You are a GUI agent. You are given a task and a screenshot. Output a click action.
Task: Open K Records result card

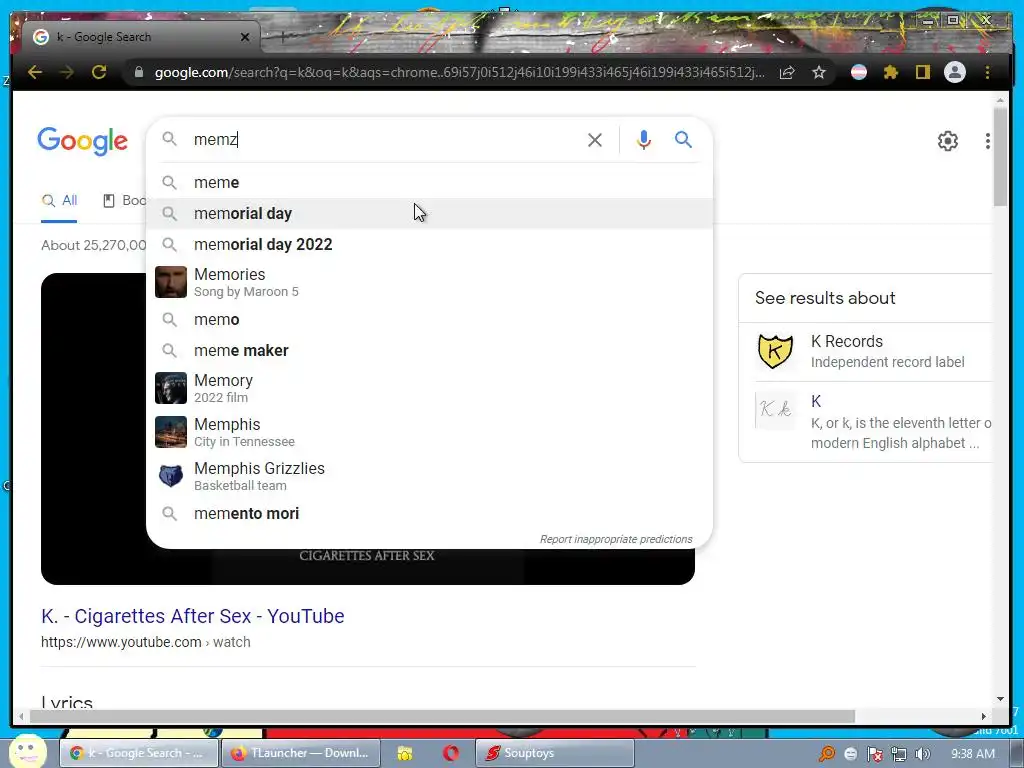tap(873, 351)
